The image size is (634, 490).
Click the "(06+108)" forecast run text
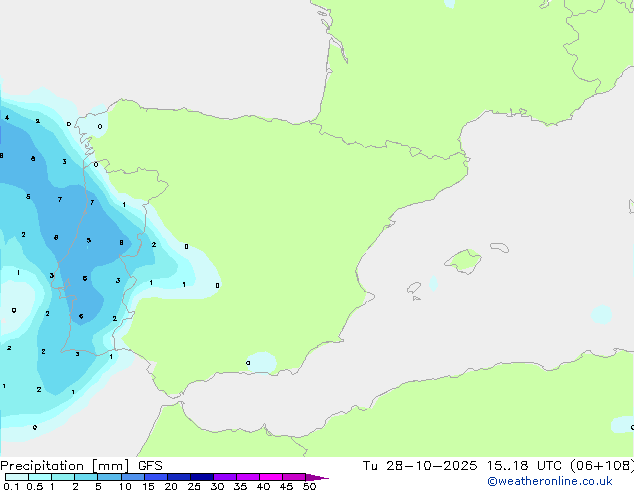602,466
